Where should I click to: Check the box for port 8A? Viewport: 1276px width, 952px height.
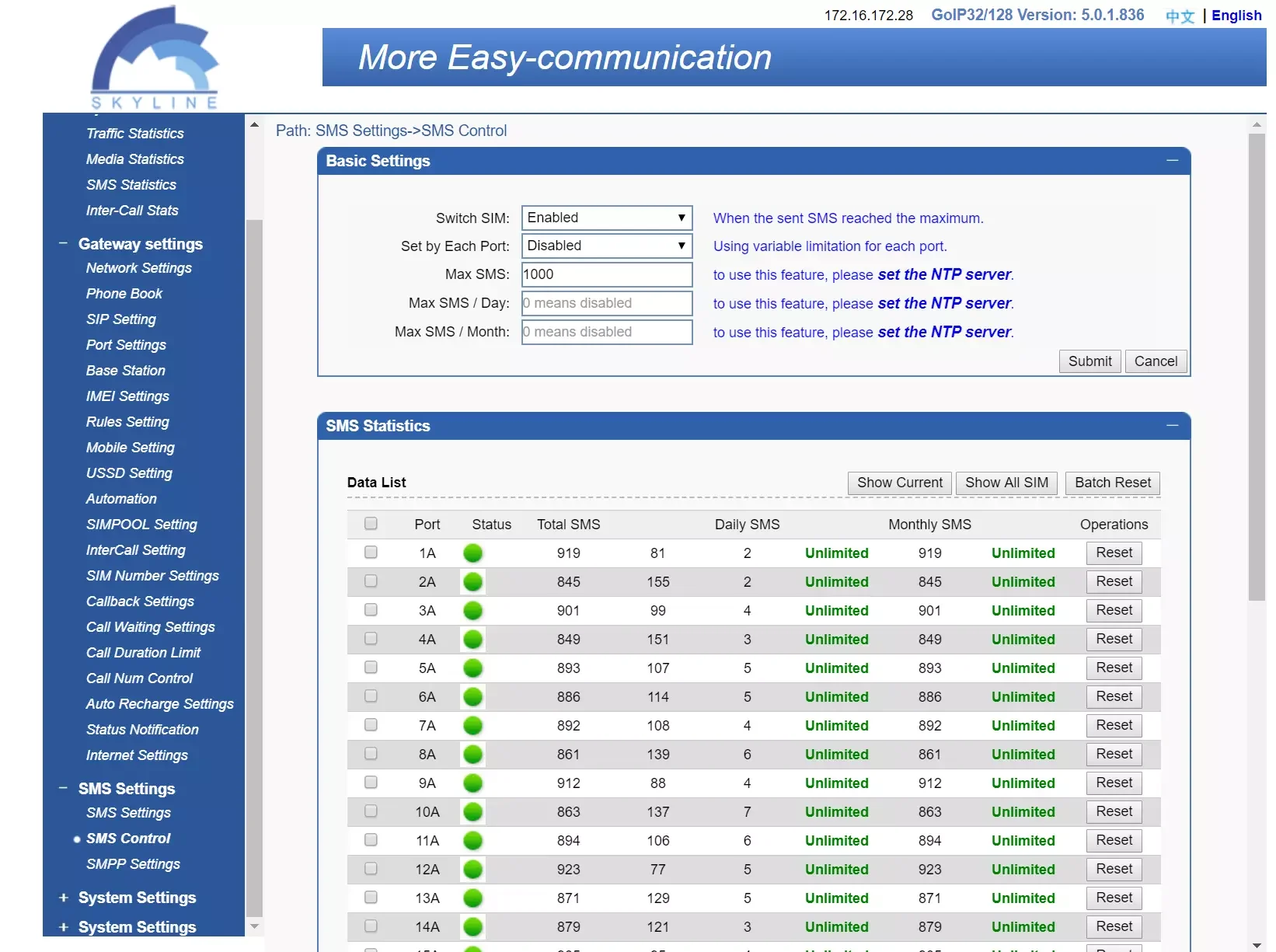coord(371,754)
